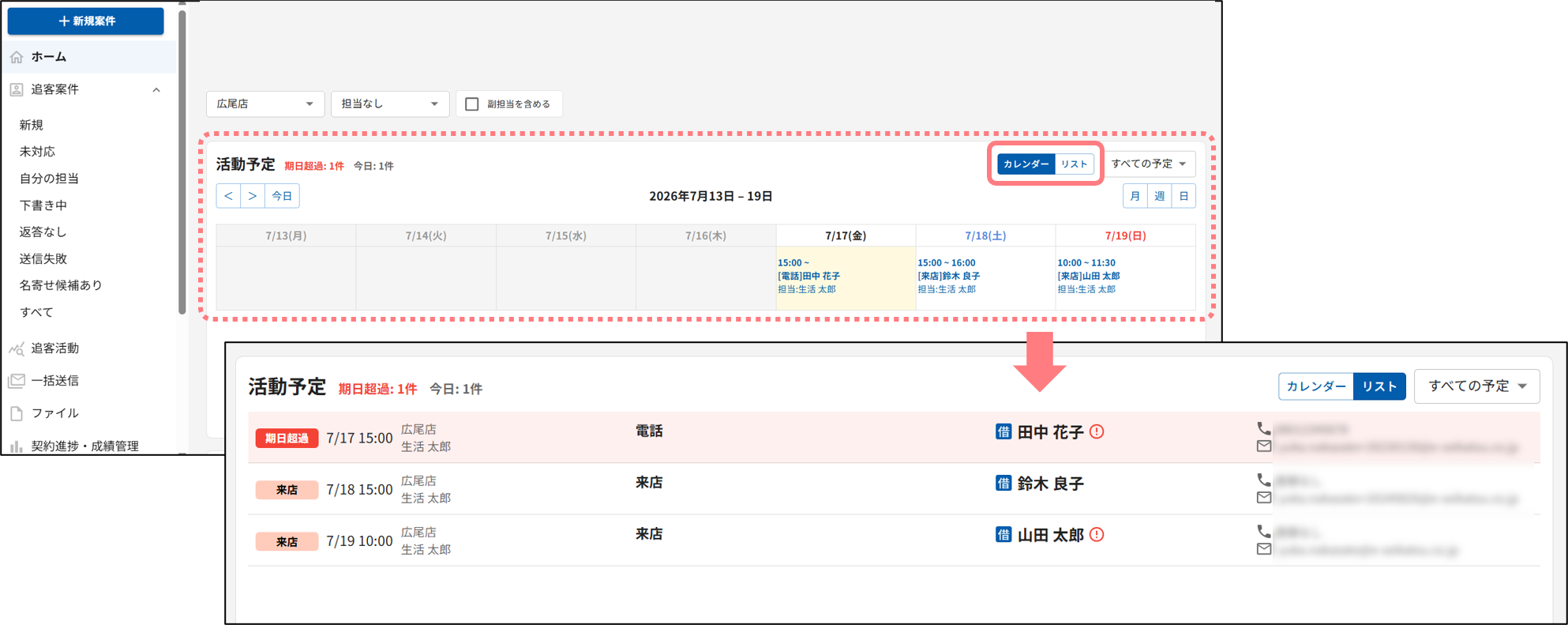Click the 追客活動 chart icon
The image size is (1568, 625).
(17, 348)
